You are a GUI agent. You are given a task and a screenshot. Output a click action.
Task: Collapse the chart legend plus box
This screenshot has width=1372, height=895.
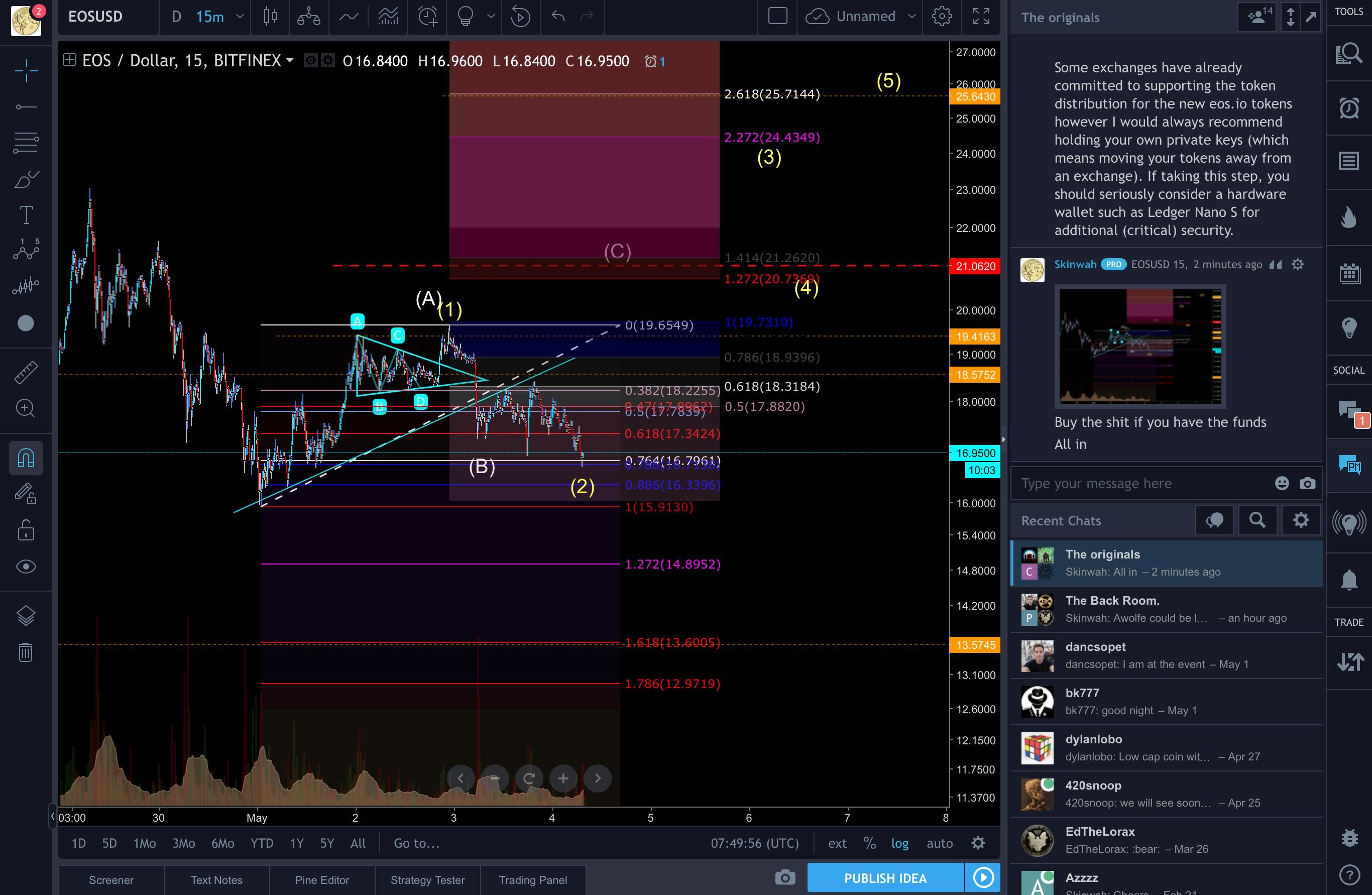pyautogui.click(x=69, y=60)
